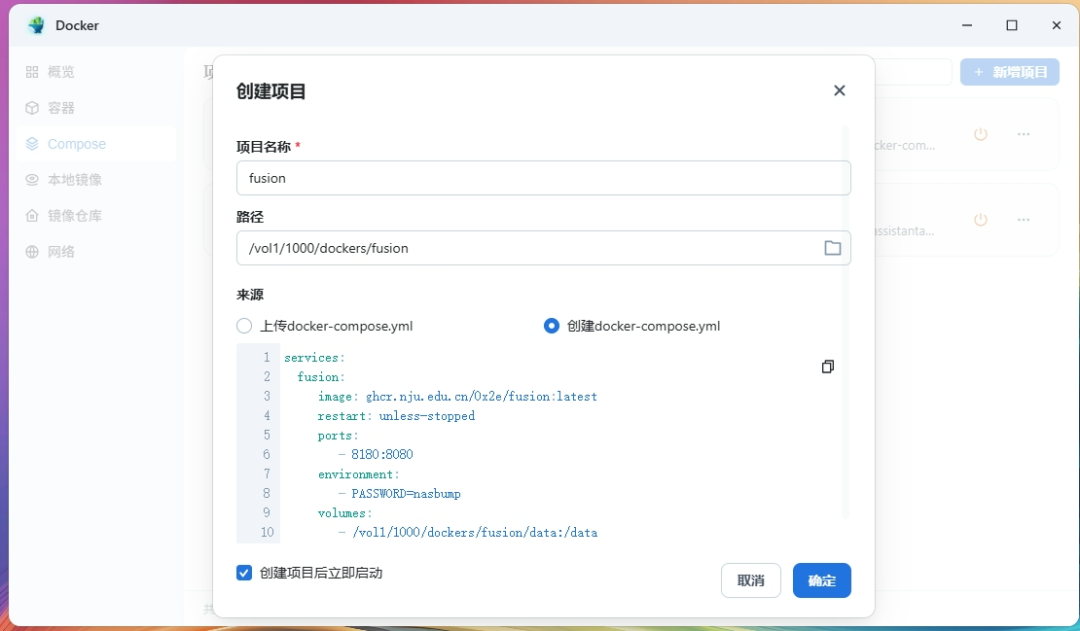Click the 新增项目 button in background

pos(1010,72)
